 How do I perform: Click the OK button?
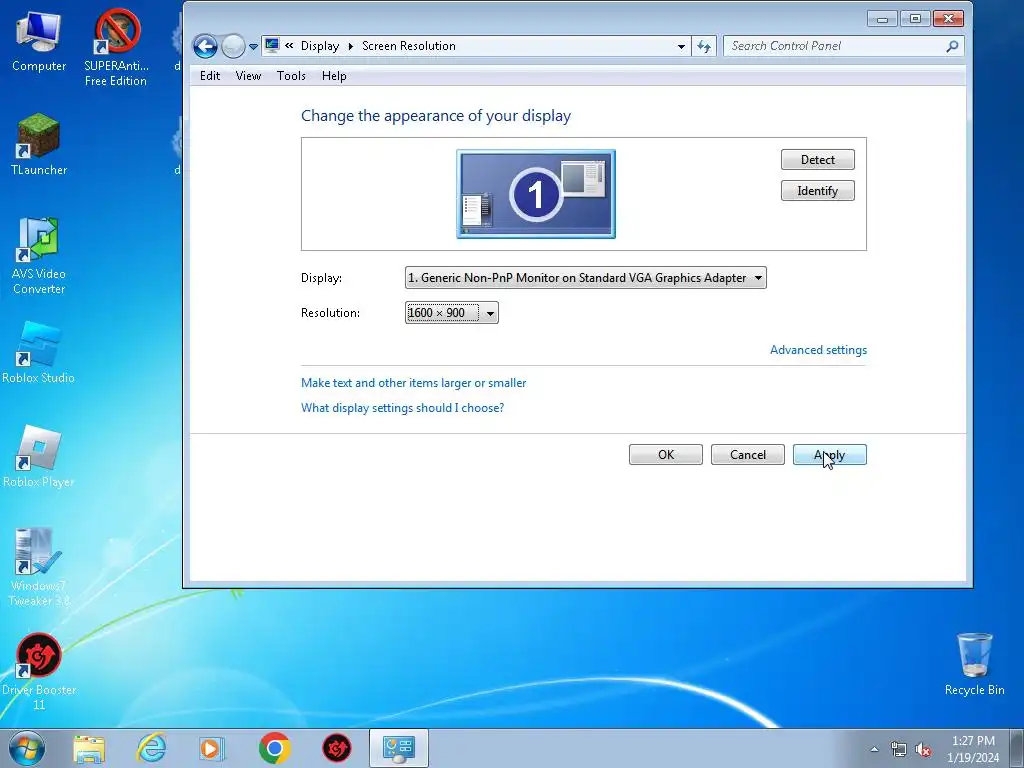point(666,455)
